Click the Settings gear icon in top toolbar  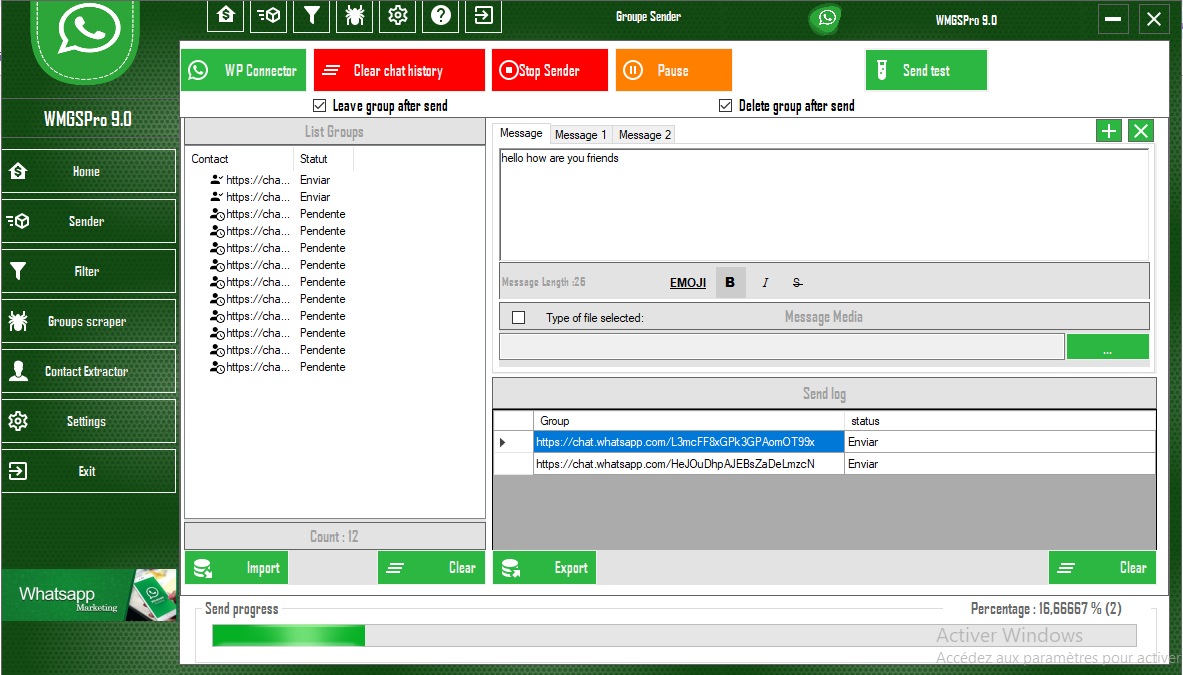[x=398, y=15]
